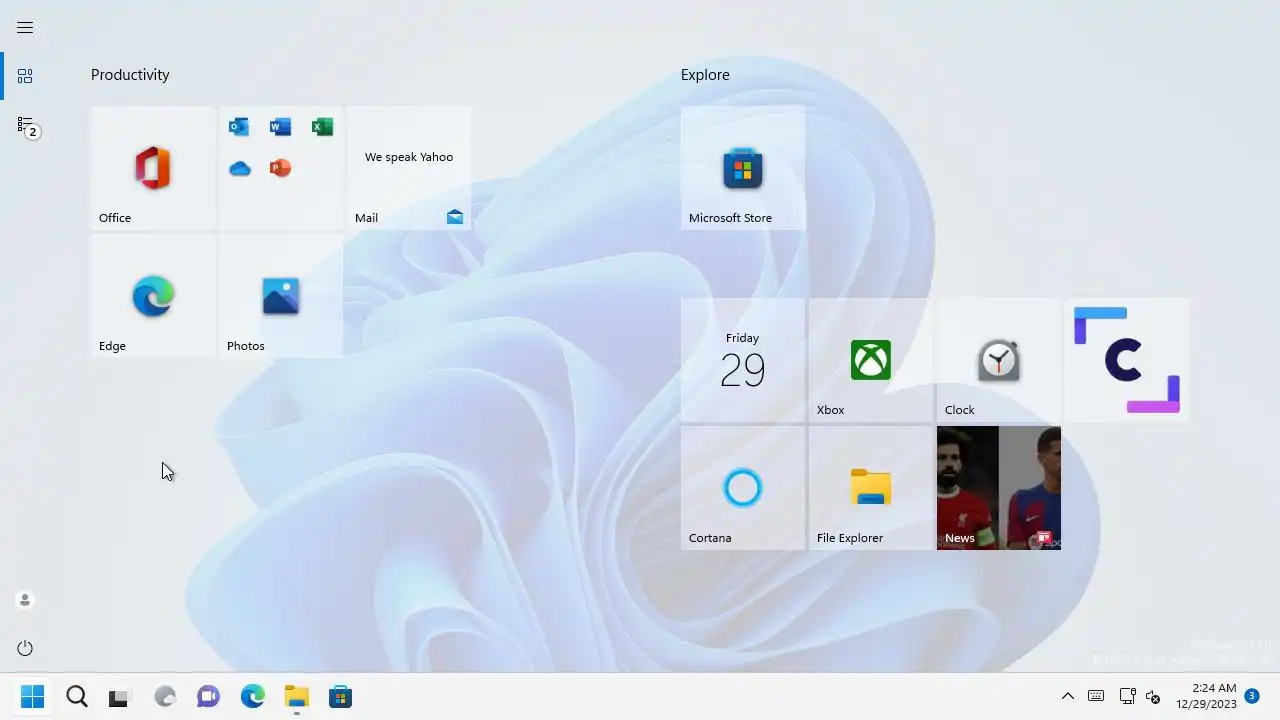
Task: Open the Microsoft Store tile
Action: [x=743, y=168]
